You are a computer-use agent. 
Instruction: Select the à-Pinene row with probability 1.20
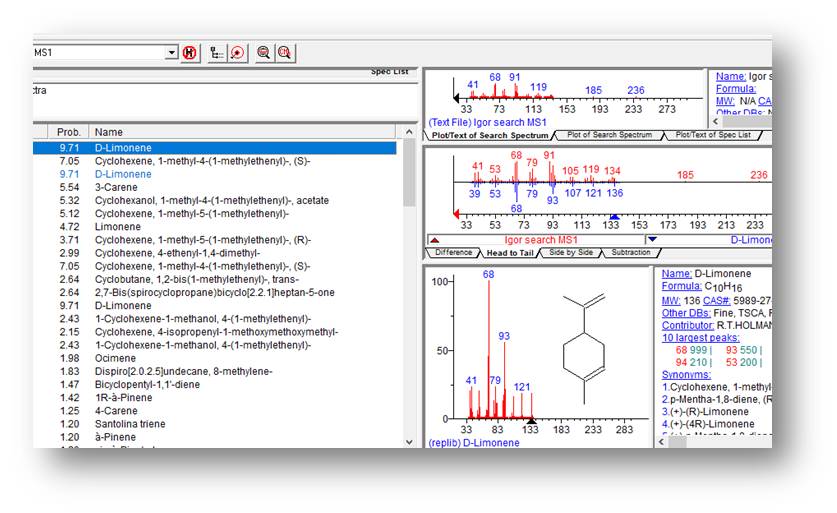[x=215, y=437]
